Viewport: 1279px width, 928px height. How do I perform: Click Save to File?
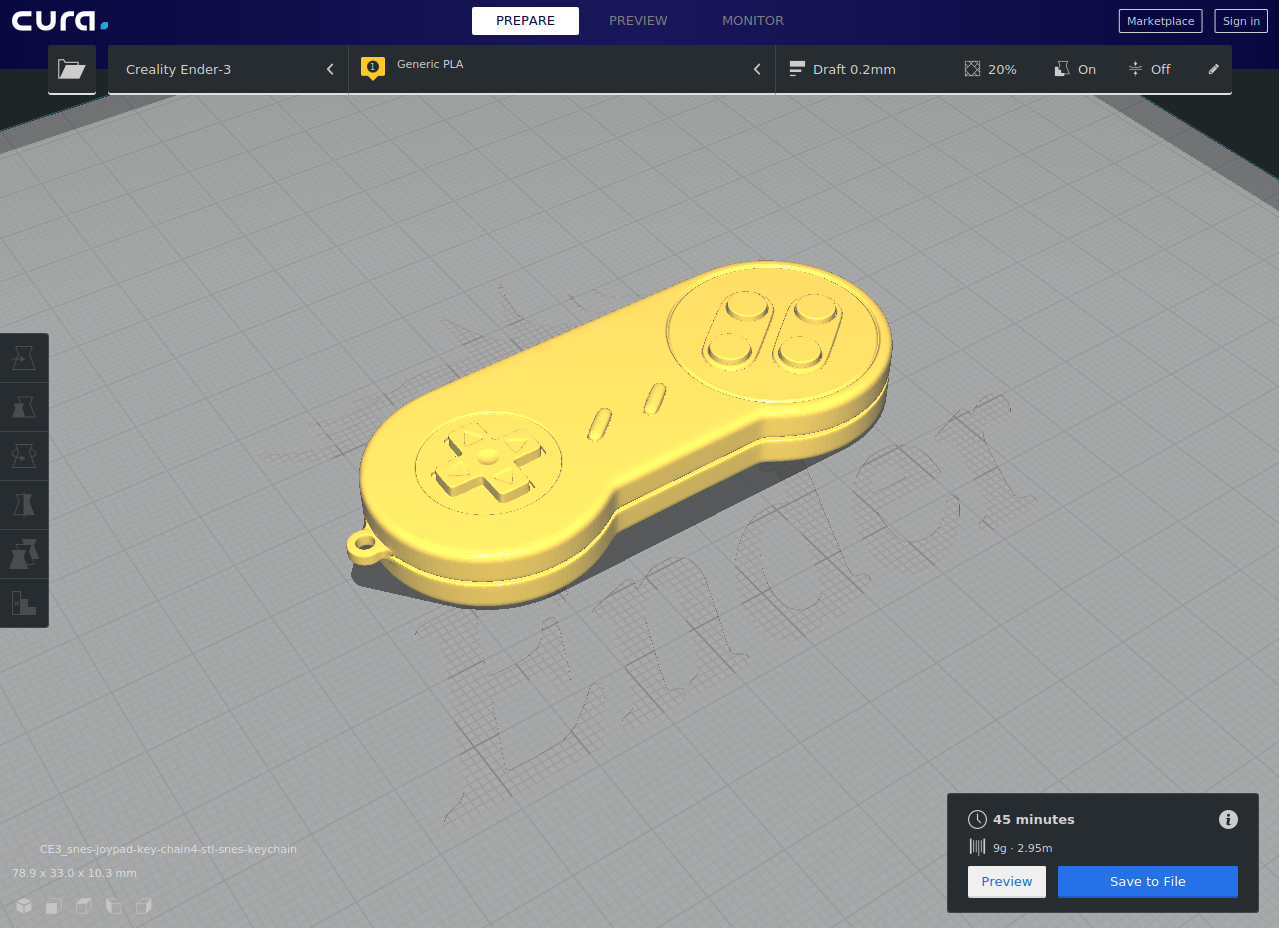[x=1148, y=882]
